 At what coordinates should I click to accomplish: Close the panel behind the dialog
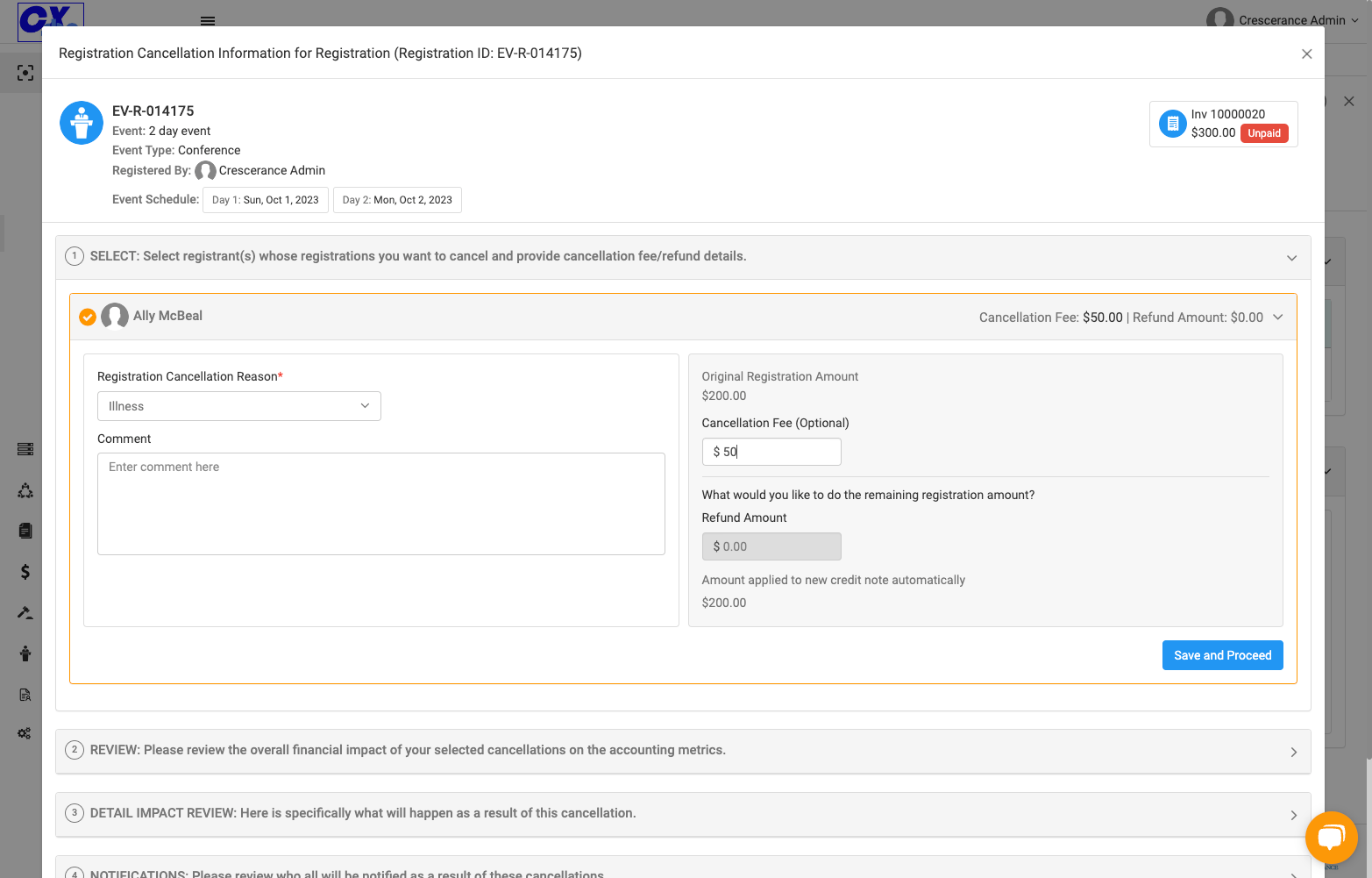(1349, 102)
